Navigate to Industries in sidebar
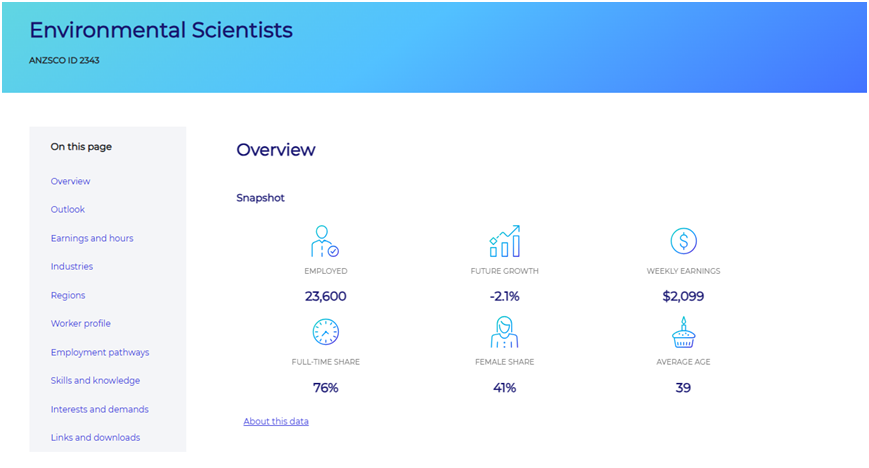 pyautogui.click(x=72, y=266)
